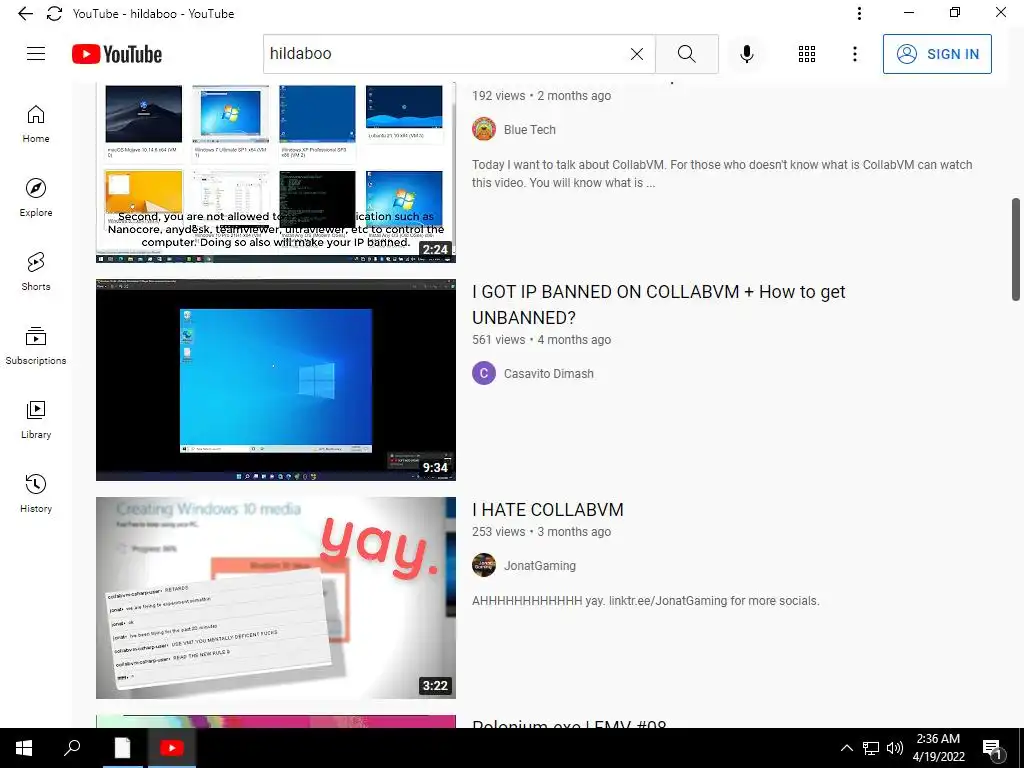This screenshot has height=768, width=1024.
Task: Click the blank document taskbar icon
Action: click(122, 748)
